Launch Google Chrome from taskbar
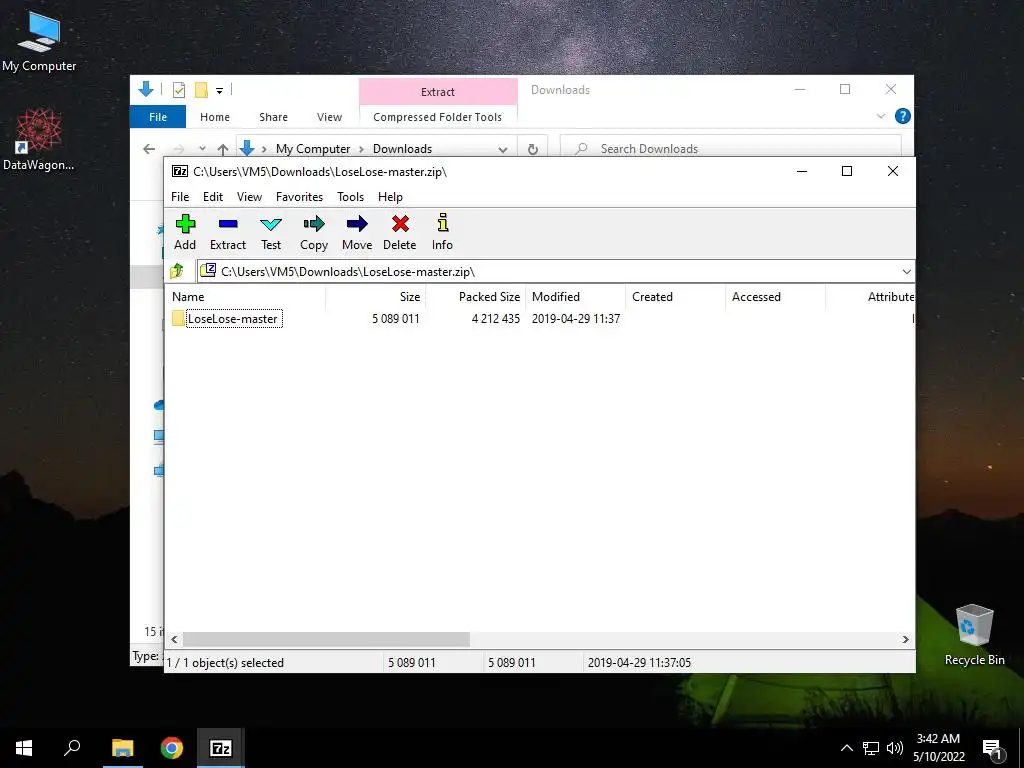Screen dimensions: 1024x768 pos(172,748)
